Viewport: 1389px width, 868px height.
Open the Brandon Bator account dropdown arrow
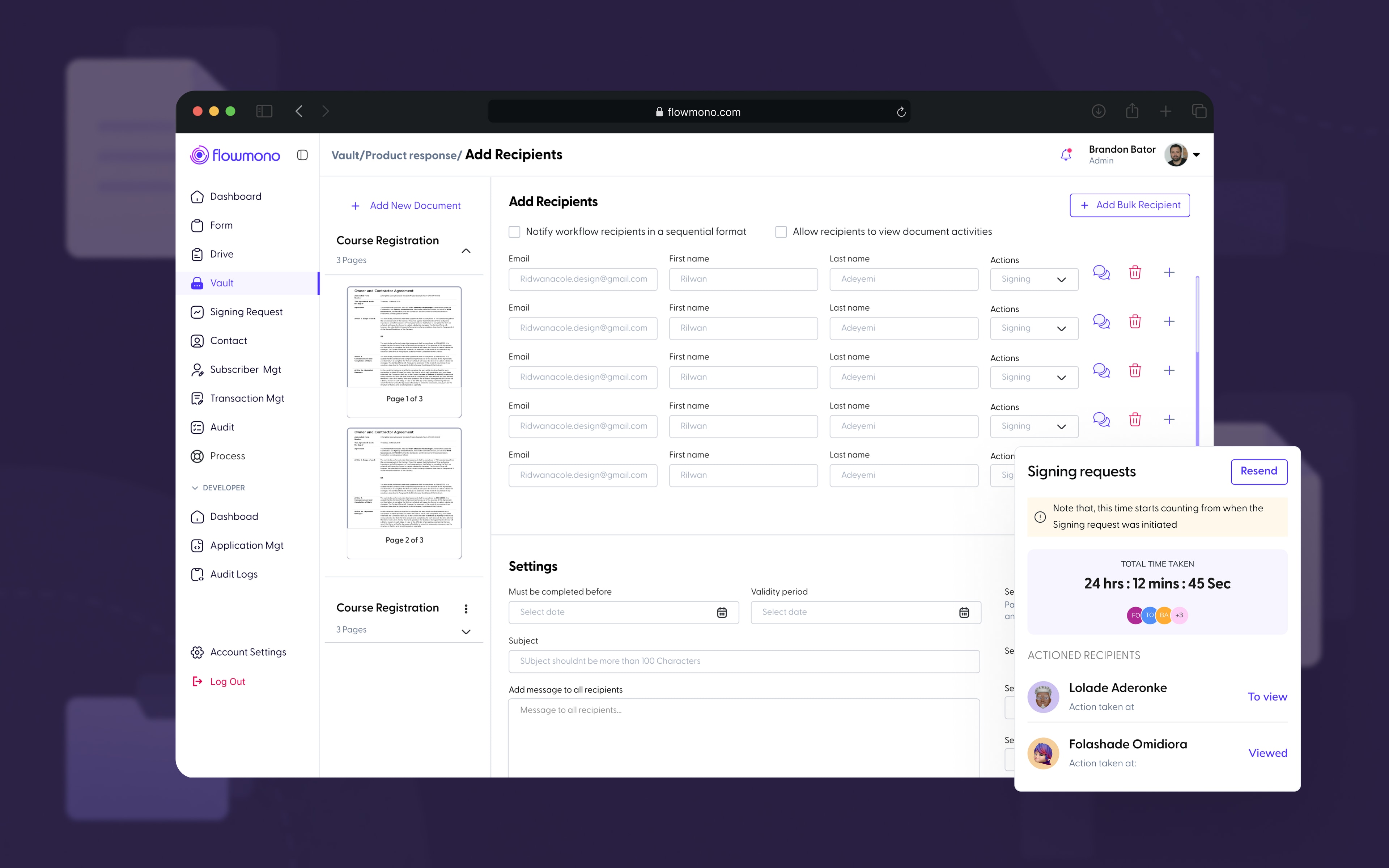[1196, 154]
